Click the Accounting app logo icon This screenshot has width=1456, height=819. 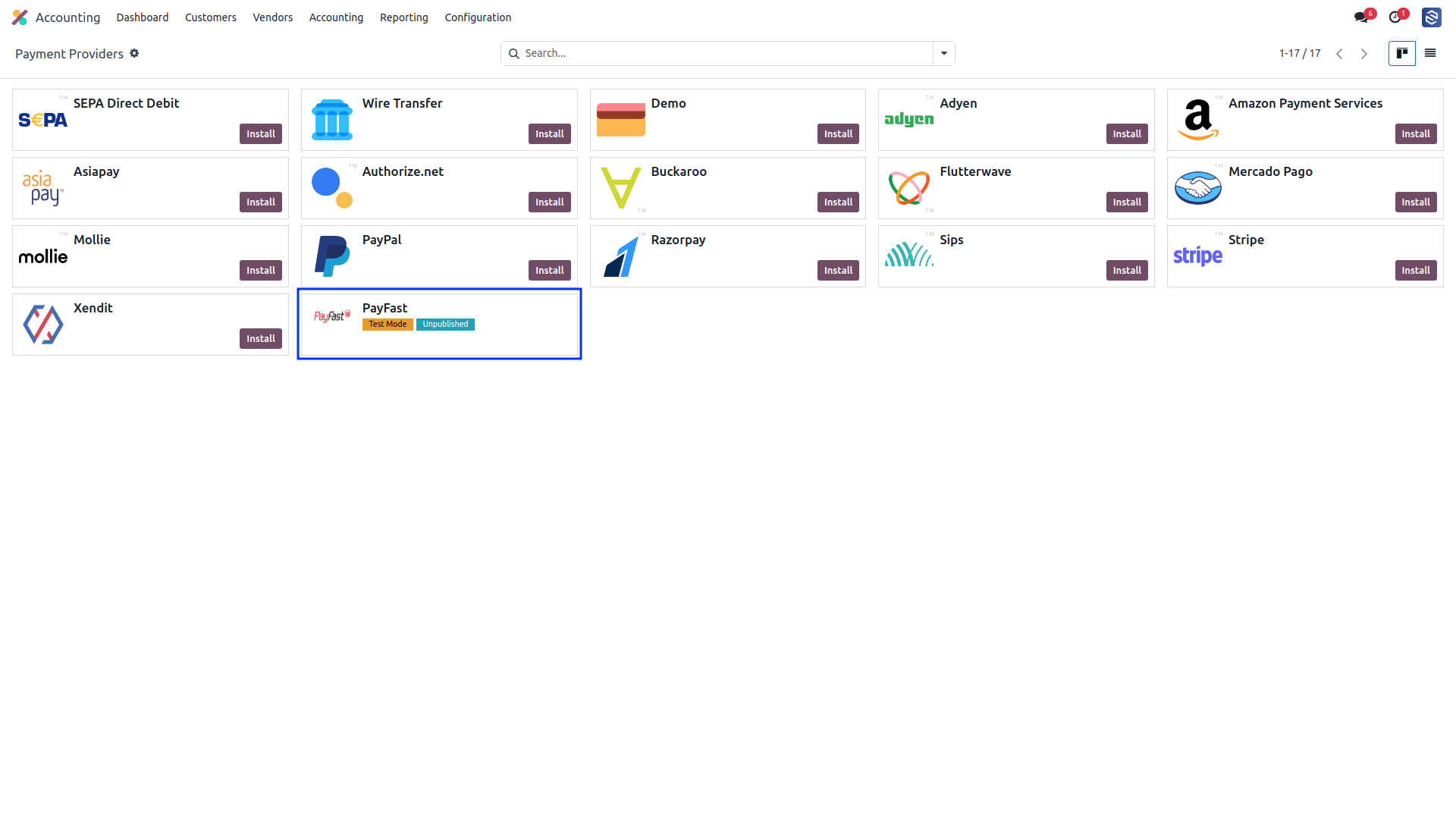(x=20, y=17)
